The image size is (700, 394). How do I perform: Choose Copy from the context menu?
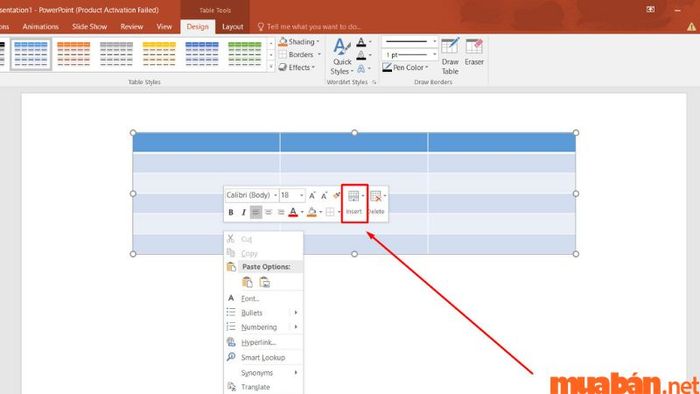coord(263,253)
